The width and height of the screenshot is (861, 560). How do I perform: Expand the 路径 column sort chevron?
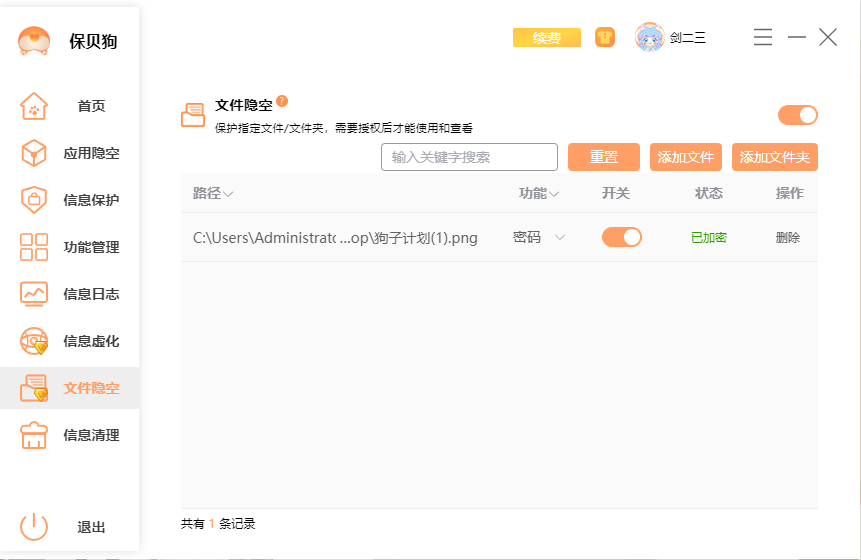pyautogui.click(x=229, y=194)
